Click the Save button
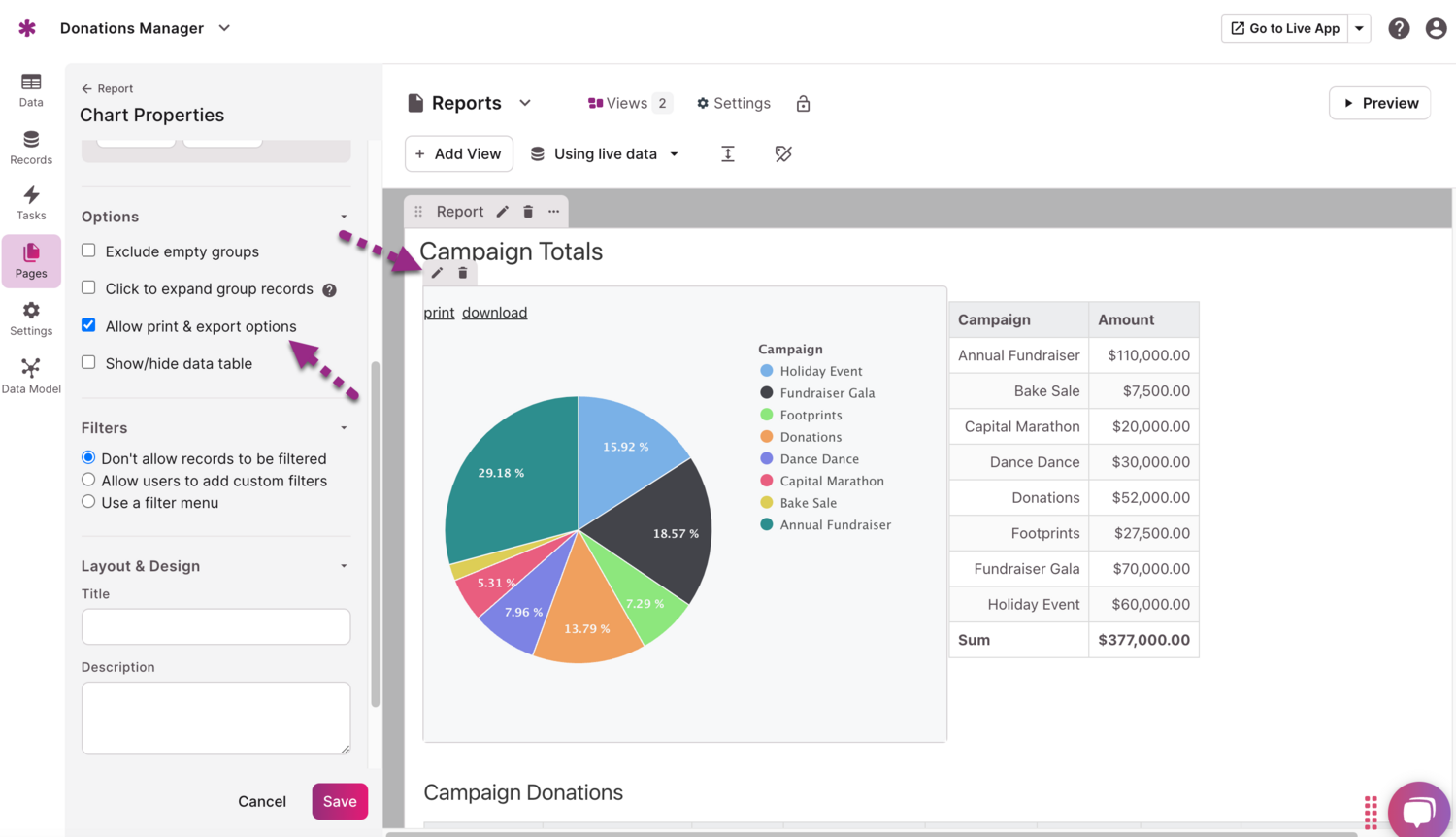 pyautogui.click(x=340, y=801)
